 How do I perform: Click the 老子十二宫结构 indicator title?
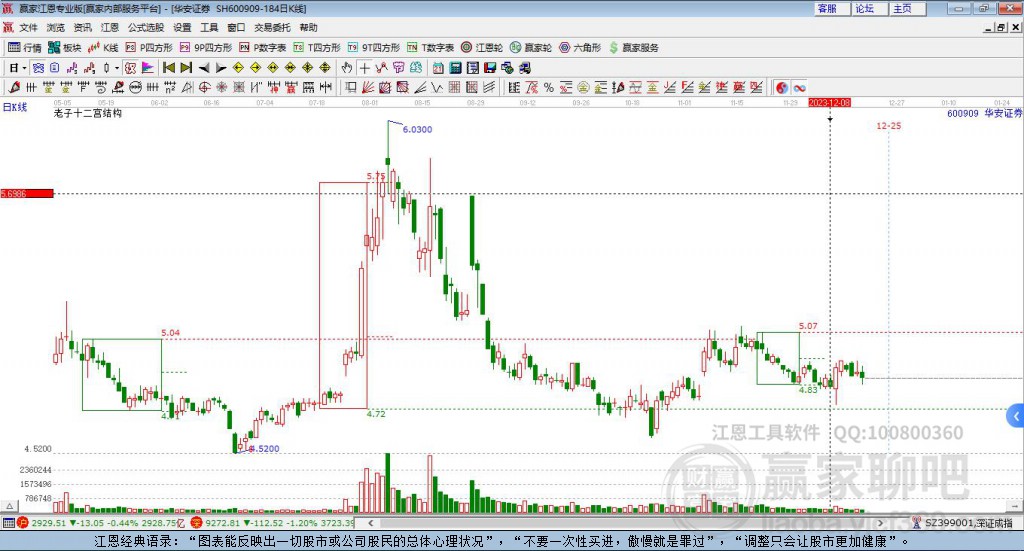pos(88,113)
